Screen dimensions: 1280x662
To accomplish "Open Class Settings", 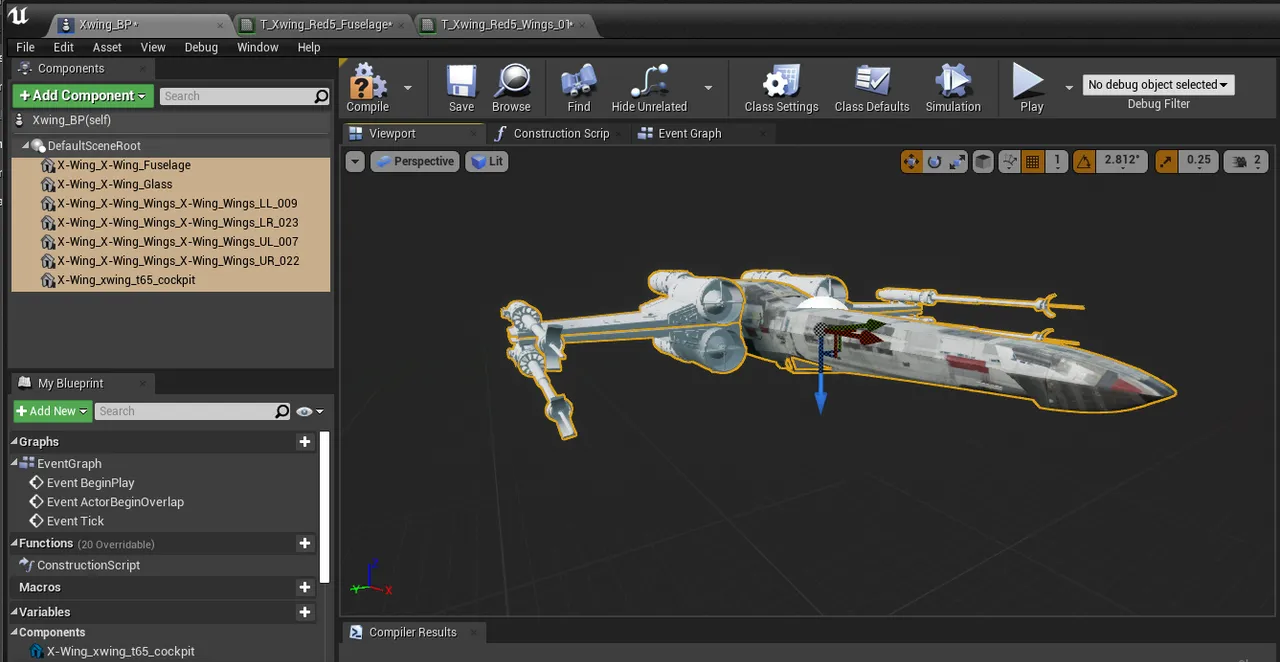I will click(781, 87).
